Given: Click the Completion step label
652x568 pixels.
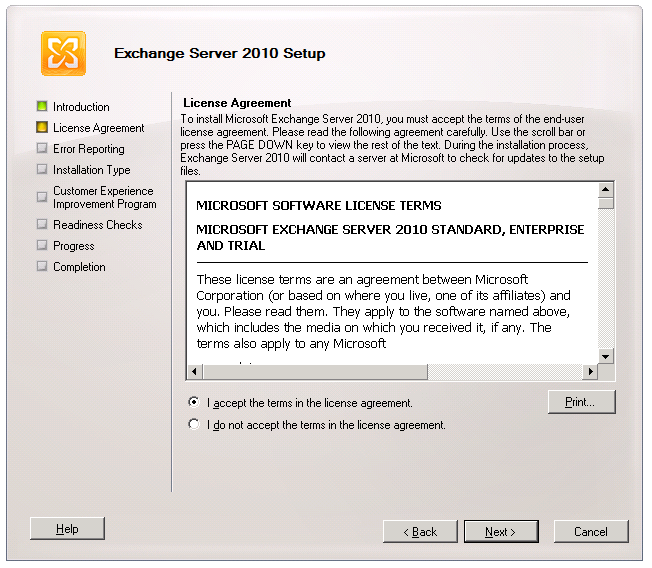Looking at the screenshot, I should 79,267.
